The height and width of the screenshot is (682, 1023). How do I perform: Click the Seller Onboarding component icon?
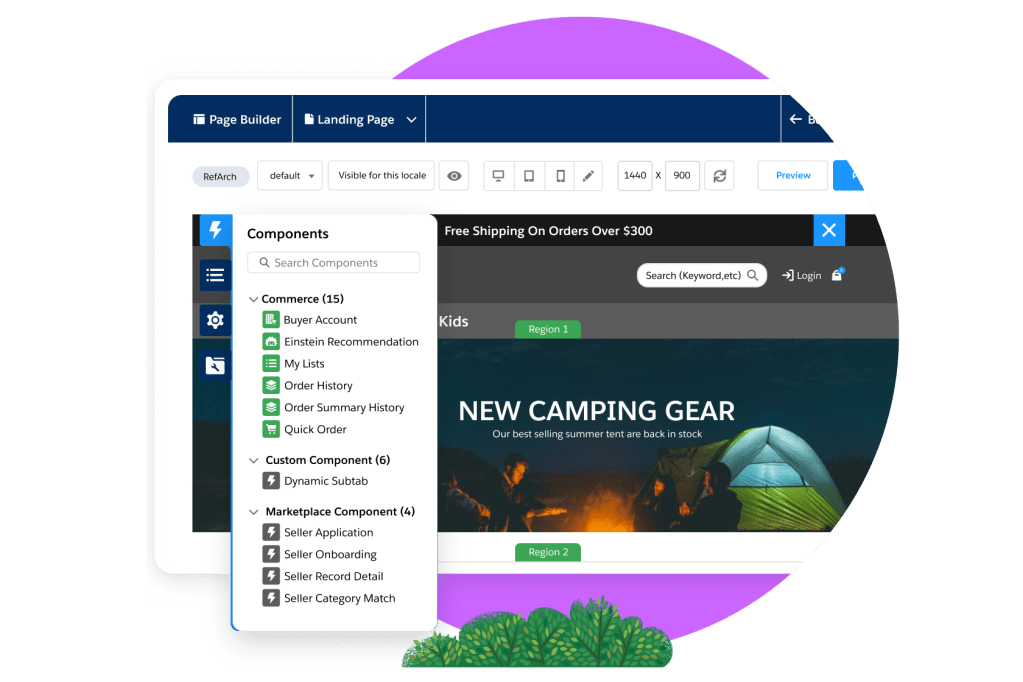click(x=271, y=554)
